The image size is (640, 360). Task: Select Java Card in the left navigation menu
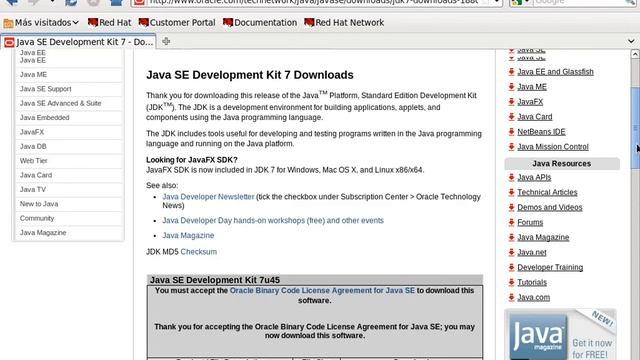coord(69,175)
